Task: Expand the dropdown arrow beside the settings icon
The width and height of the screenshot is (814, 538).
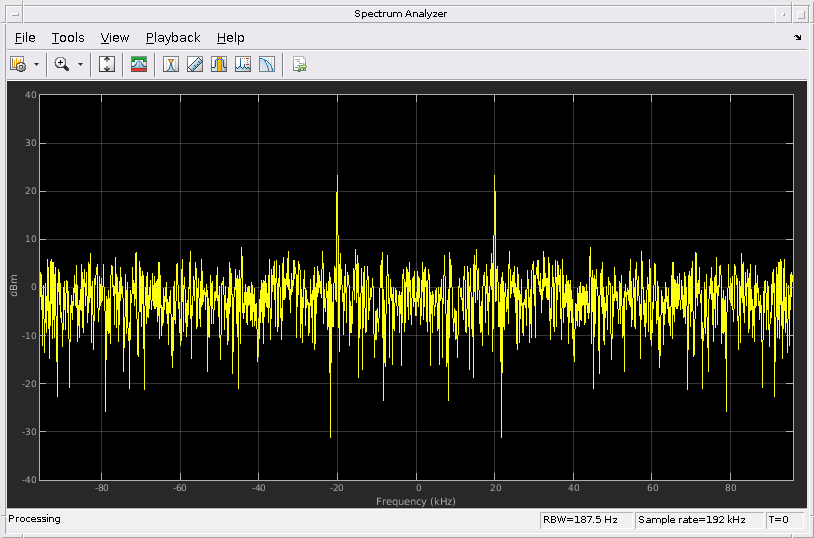Action: pyautogui.click(x=37, y=64)
